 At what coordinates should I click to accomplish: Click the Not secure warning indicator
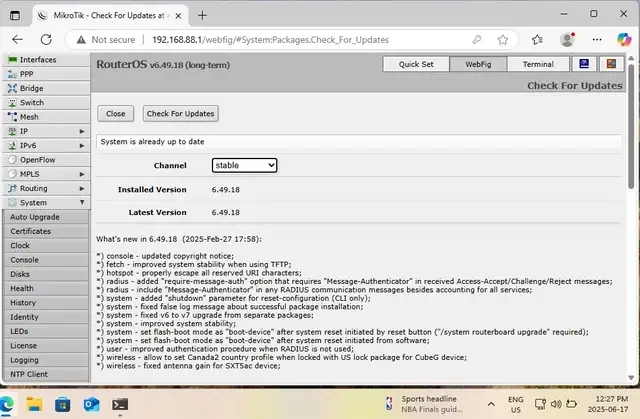pos(106,40)
